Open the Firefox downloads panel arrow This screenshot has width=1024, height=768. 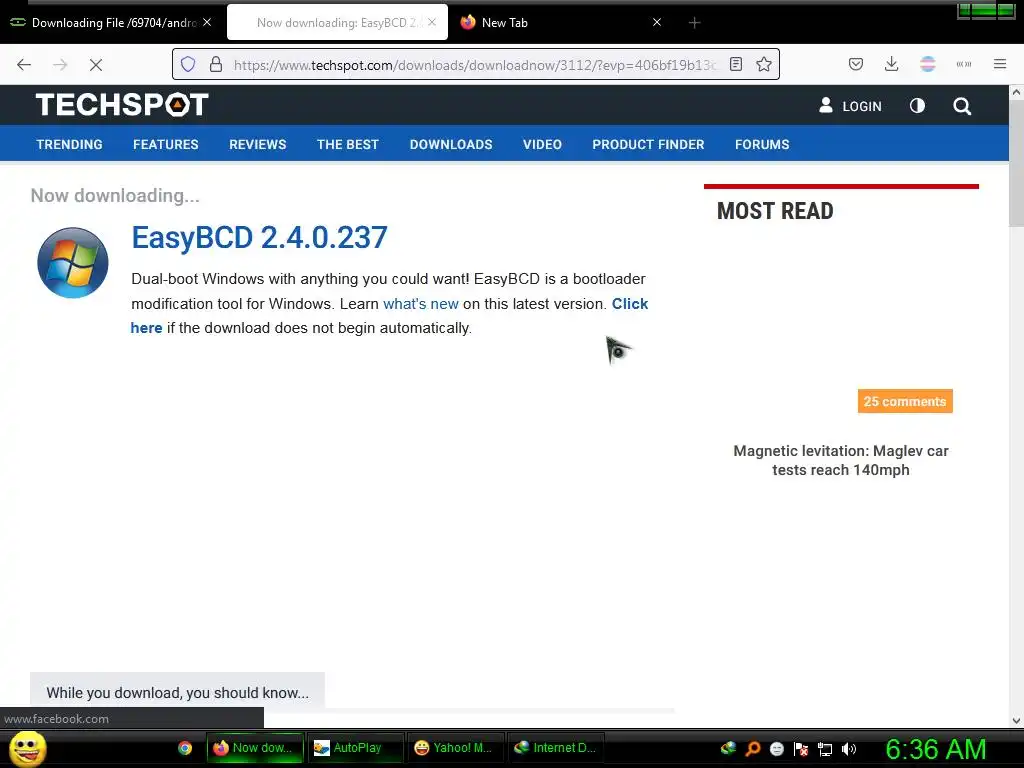click(x=891, y=64)
